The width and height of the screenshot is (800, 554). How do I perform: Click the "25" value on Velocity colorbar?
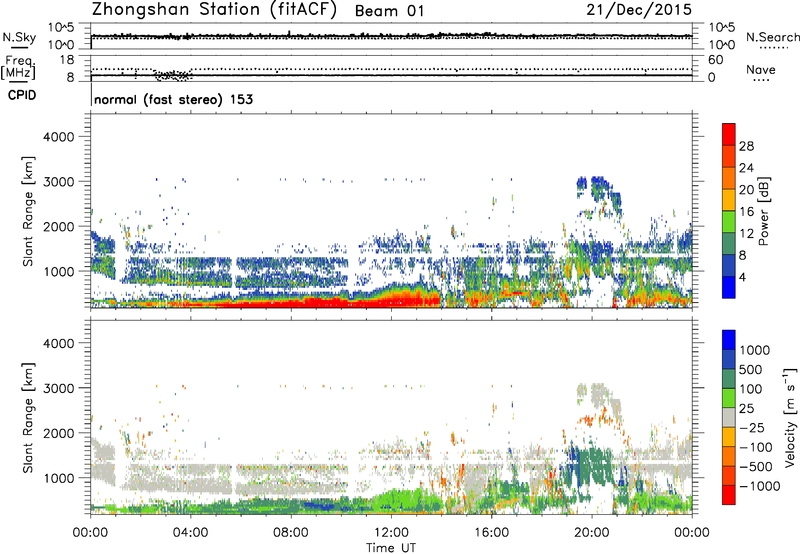[747, 409]
